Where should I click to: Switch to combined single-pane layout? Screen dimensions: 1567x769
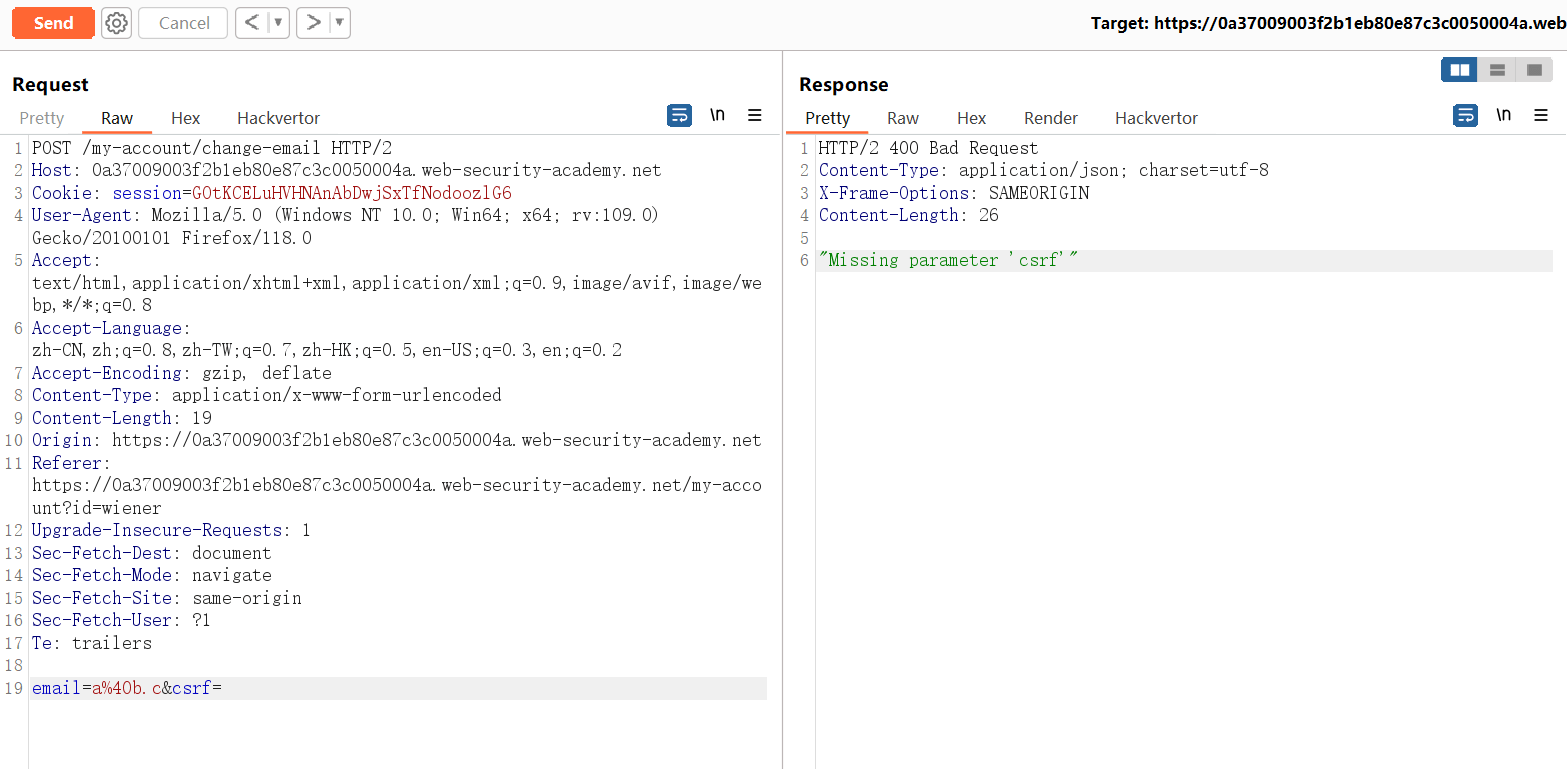click(x=1533, y=70)
